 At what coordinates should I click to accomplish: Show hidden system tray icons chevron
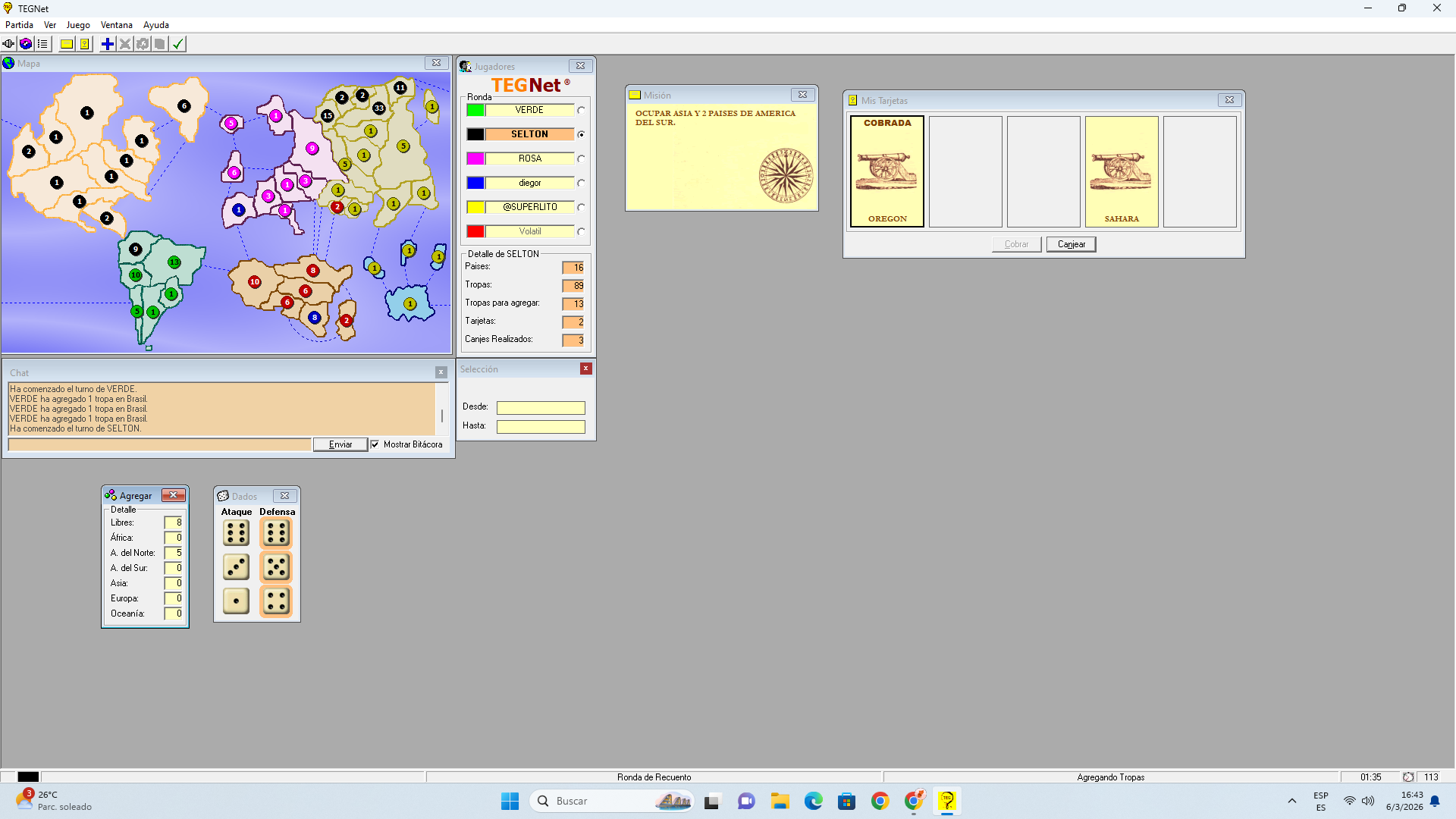pos(1292,801)
